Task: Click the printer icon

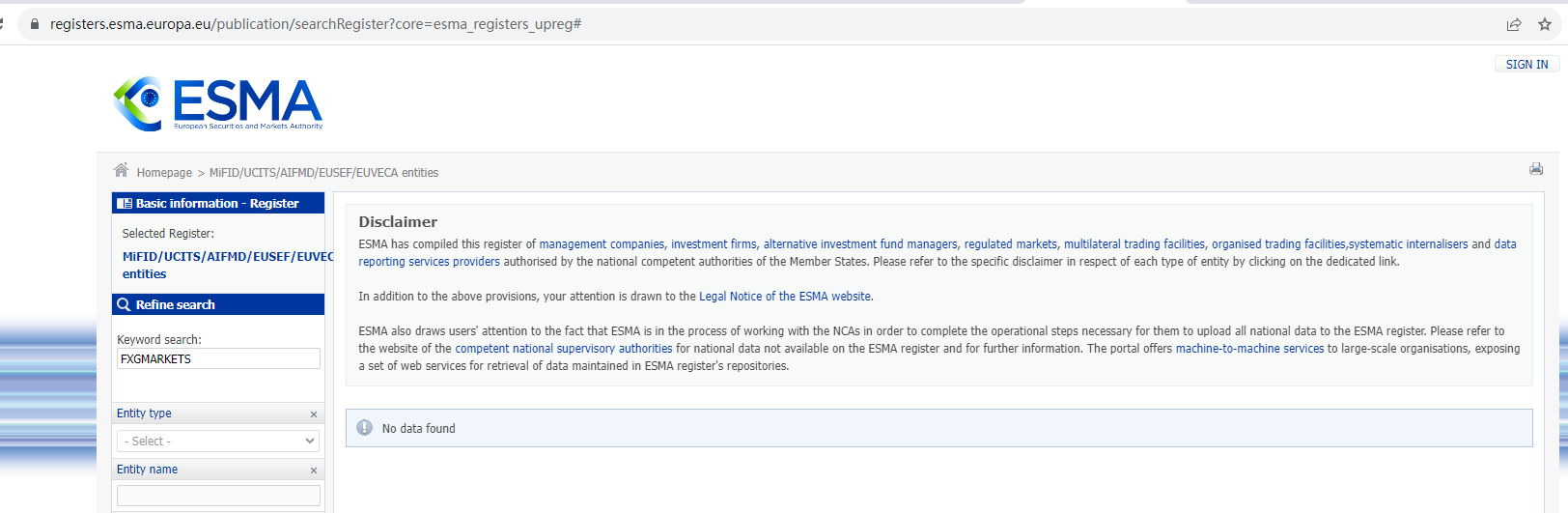Action: 1535,169
